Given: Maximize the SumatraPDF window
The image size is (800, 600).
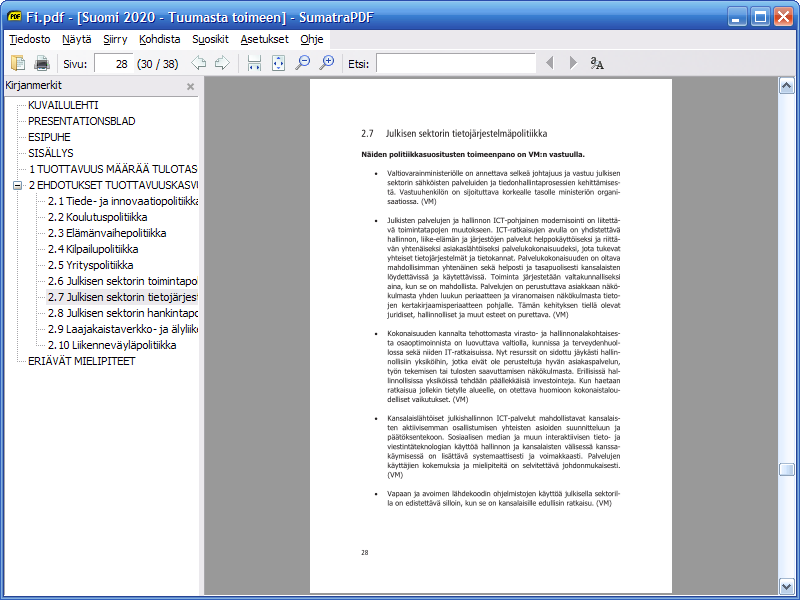Looking at the screenshot, I should tap(760, 17).
